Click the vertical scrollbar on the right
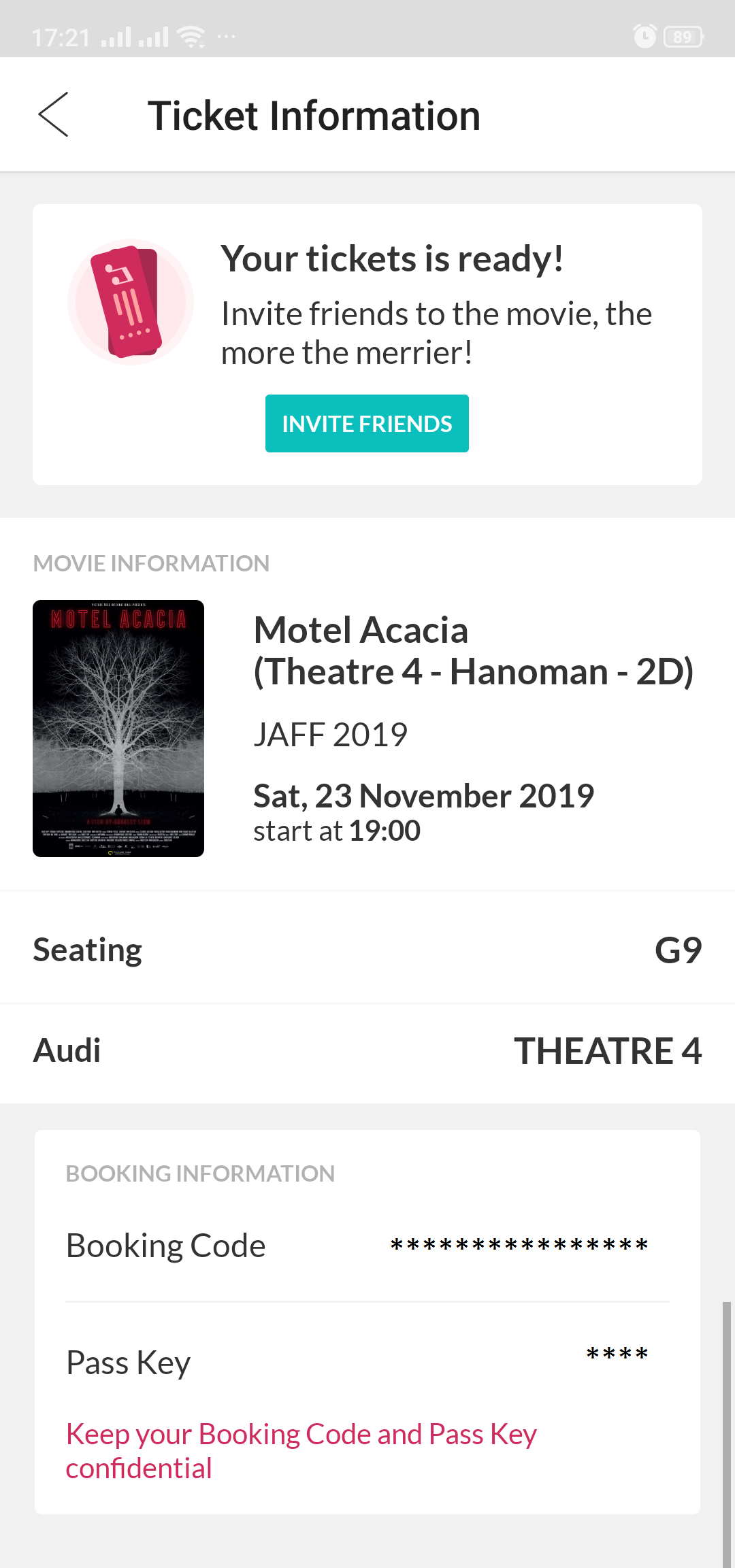Viewport: 735px width, 1568px height. (727, 1434)
